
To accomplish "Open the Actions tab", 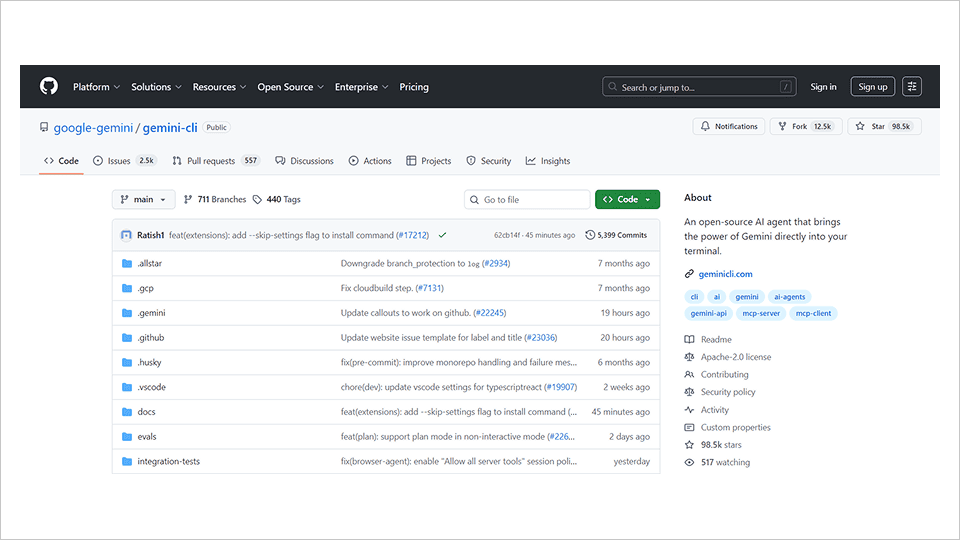I will [370, 160].
